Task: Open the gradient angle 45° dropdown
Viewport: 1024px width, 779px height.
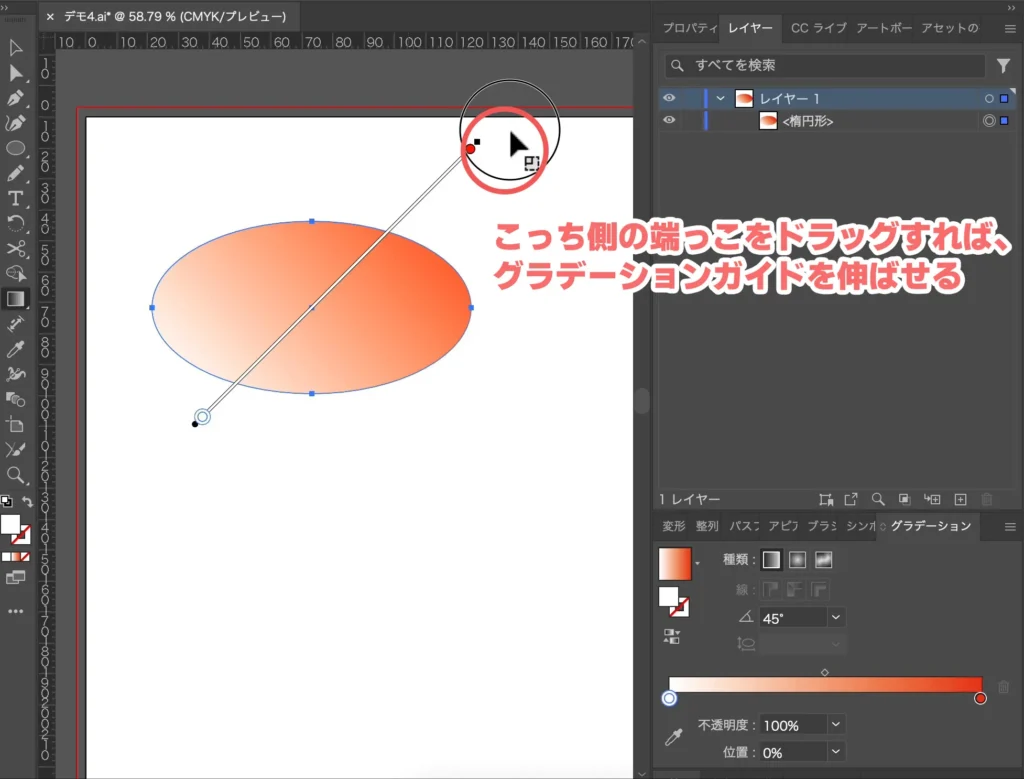Action: [x=835, y=617]
